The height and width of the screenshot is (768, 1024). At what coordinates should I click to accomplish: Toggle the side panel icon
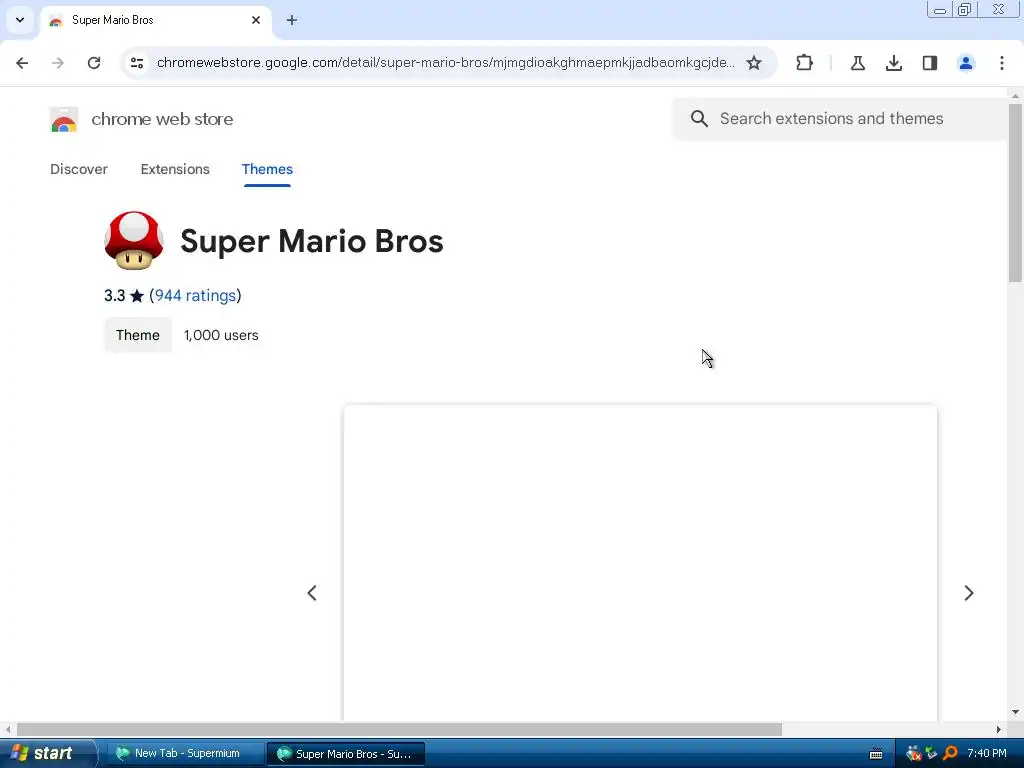[x=930, y=63]
